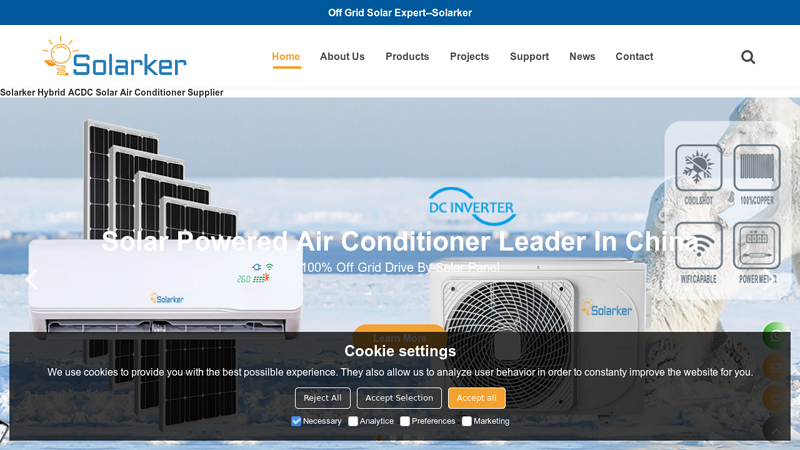Click Reject All cookies button

(x=322, y=398)
